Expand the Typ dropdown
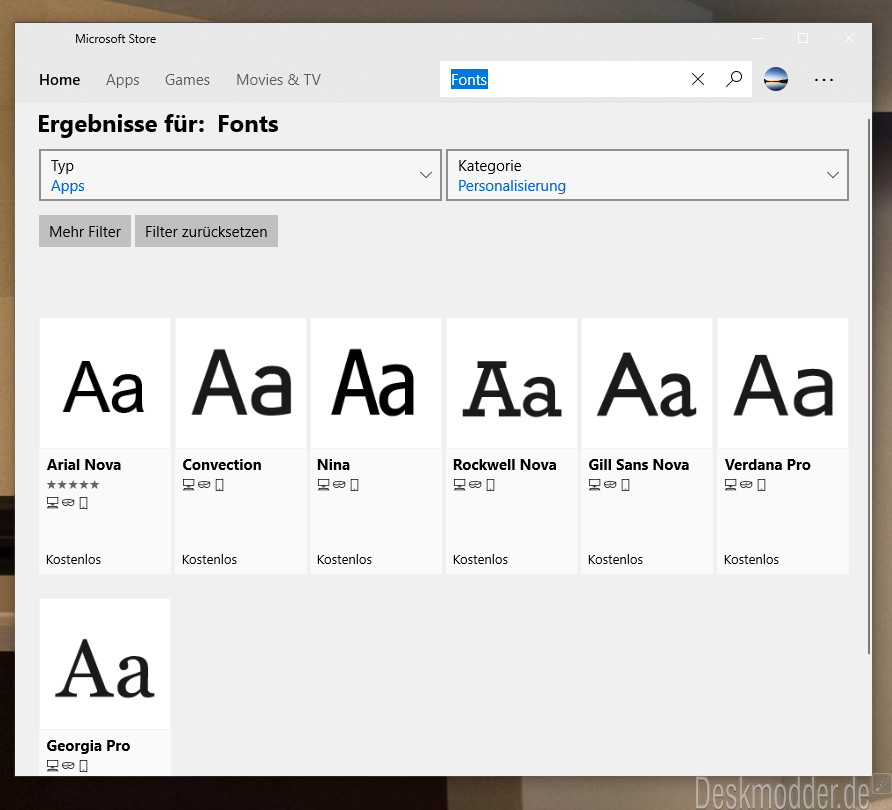892x810 pixels. (x=240, y=175)
